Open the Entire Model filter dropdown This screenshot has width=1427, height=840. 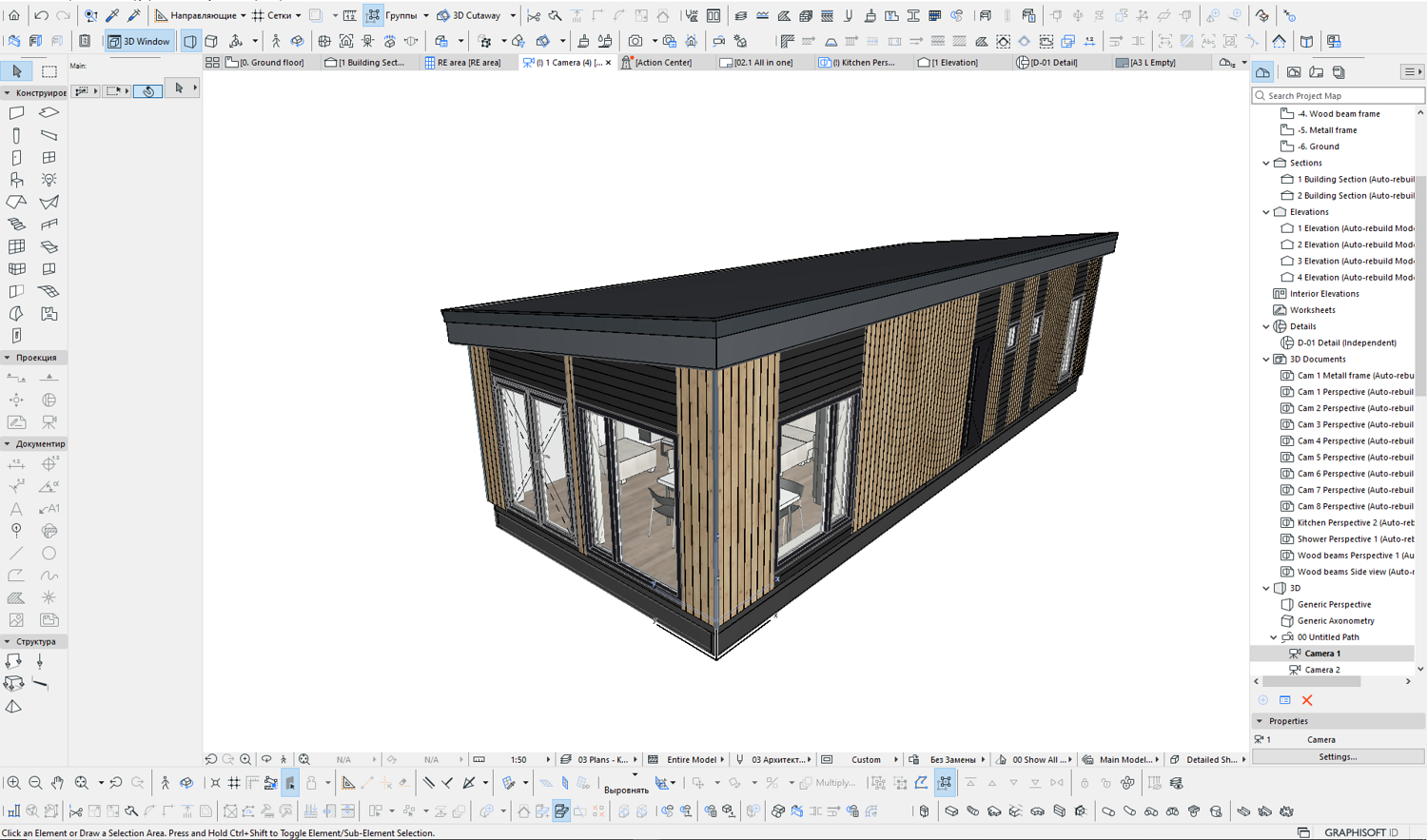pos(722,759)
